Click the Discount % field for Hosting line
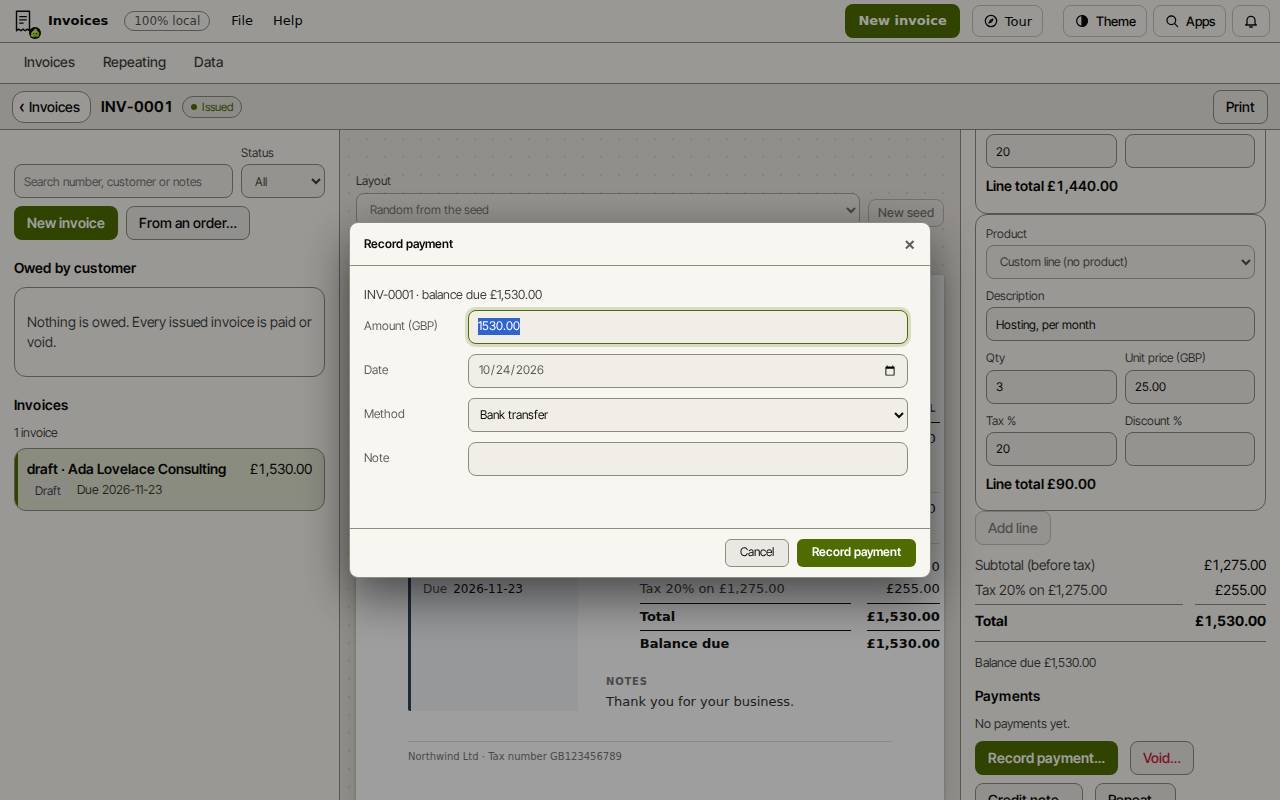1280x800 pixels. (1190, 449)
